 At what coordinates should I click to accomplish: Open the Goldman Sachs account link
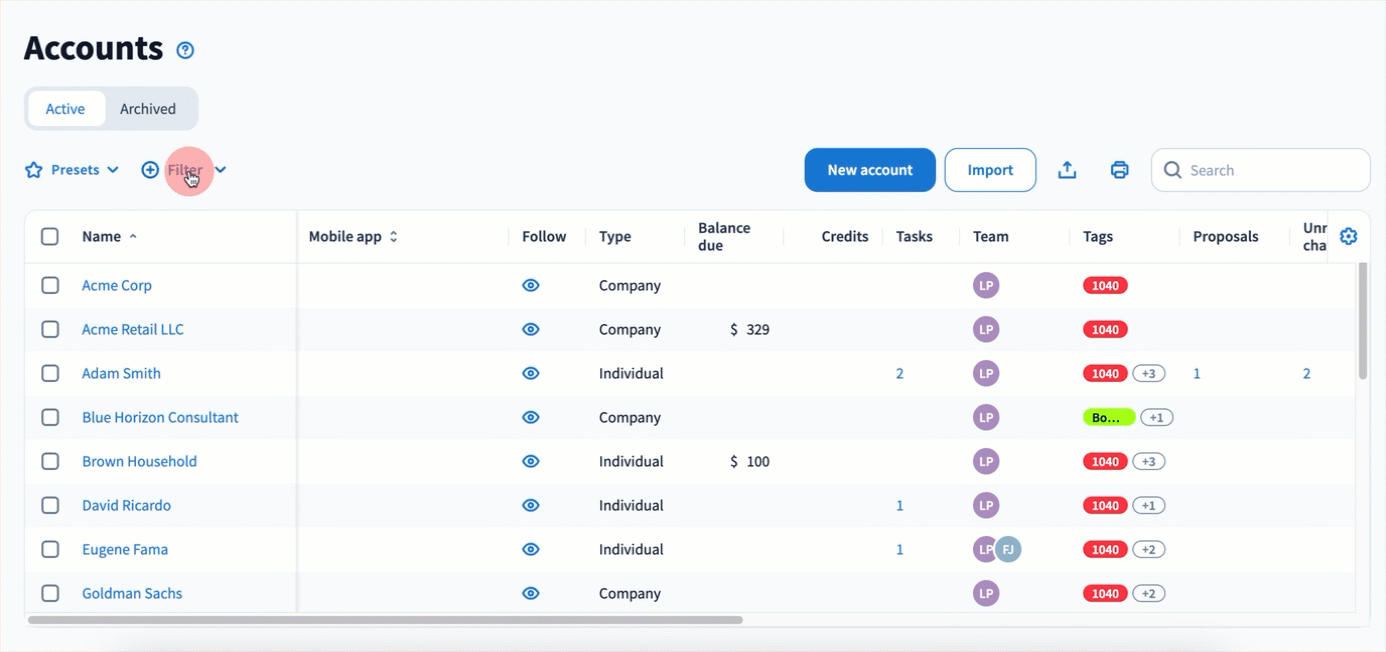tap(132, 593)
